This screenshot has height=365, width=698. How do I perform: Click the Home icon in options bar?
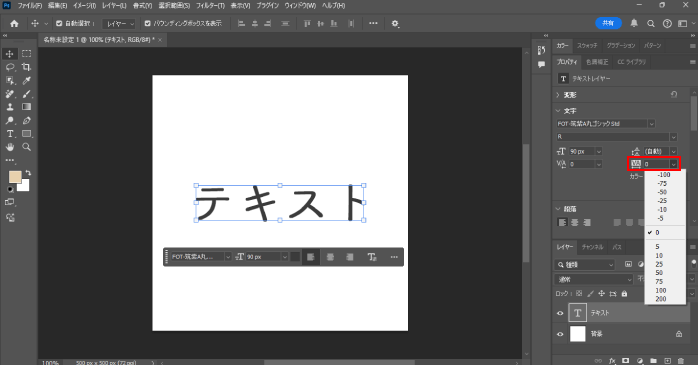coord(14,24)
